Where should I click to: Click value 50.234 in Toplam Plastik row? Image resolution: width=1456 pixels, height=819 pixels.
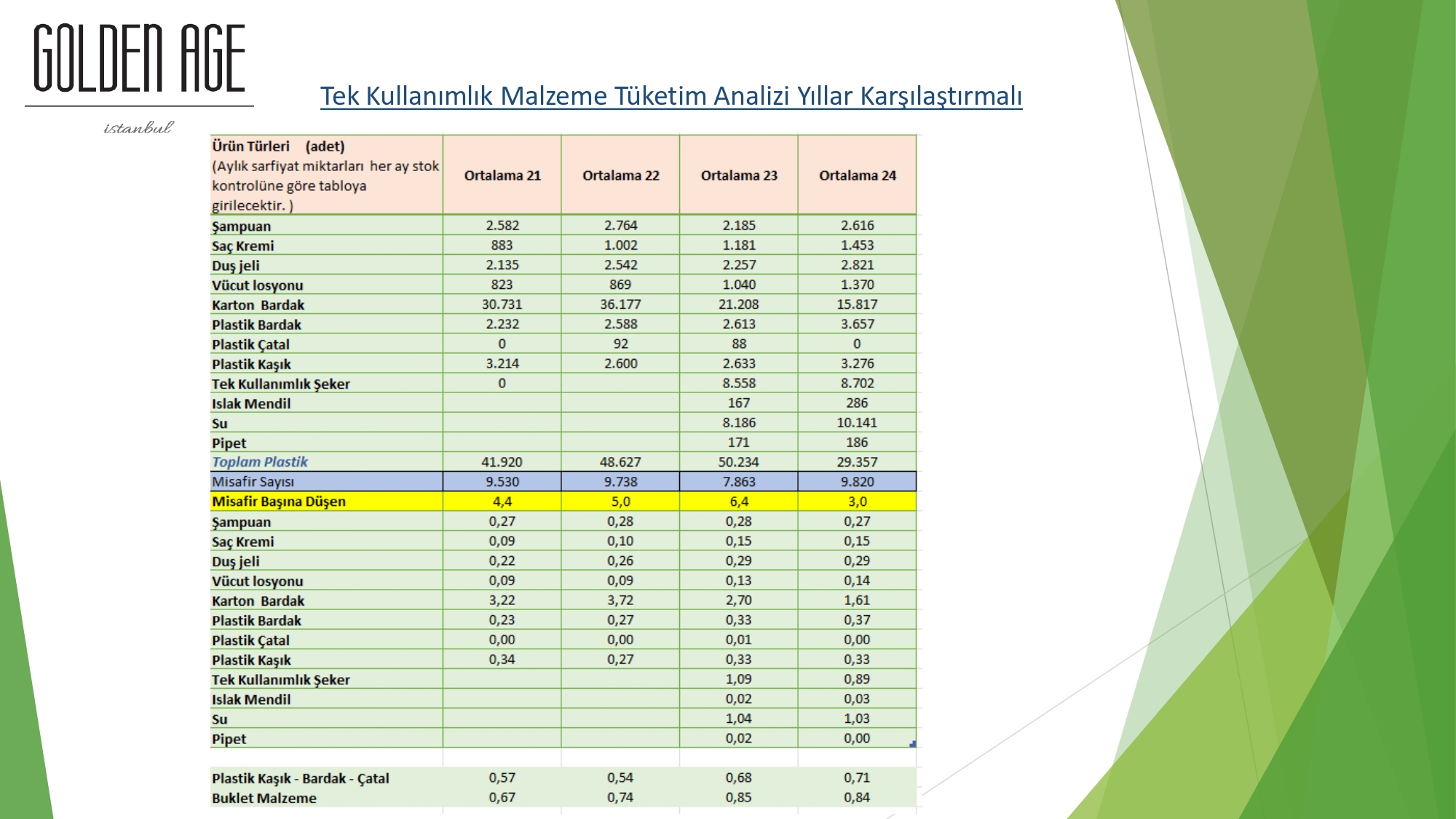pyautogui.click(x=739, y=462)
